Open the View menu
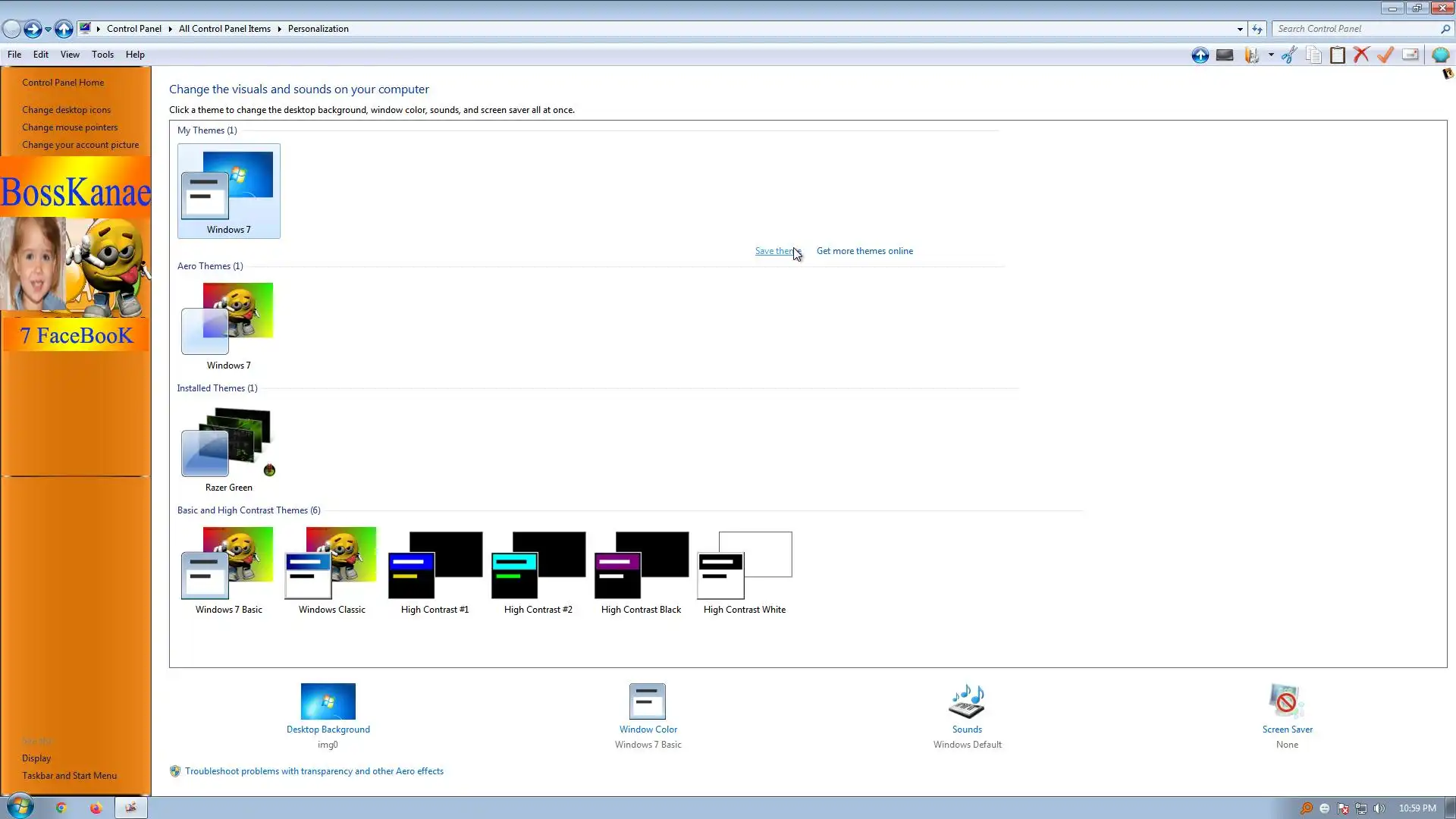This screenshot has height=819, width=1456. (70, 55)
